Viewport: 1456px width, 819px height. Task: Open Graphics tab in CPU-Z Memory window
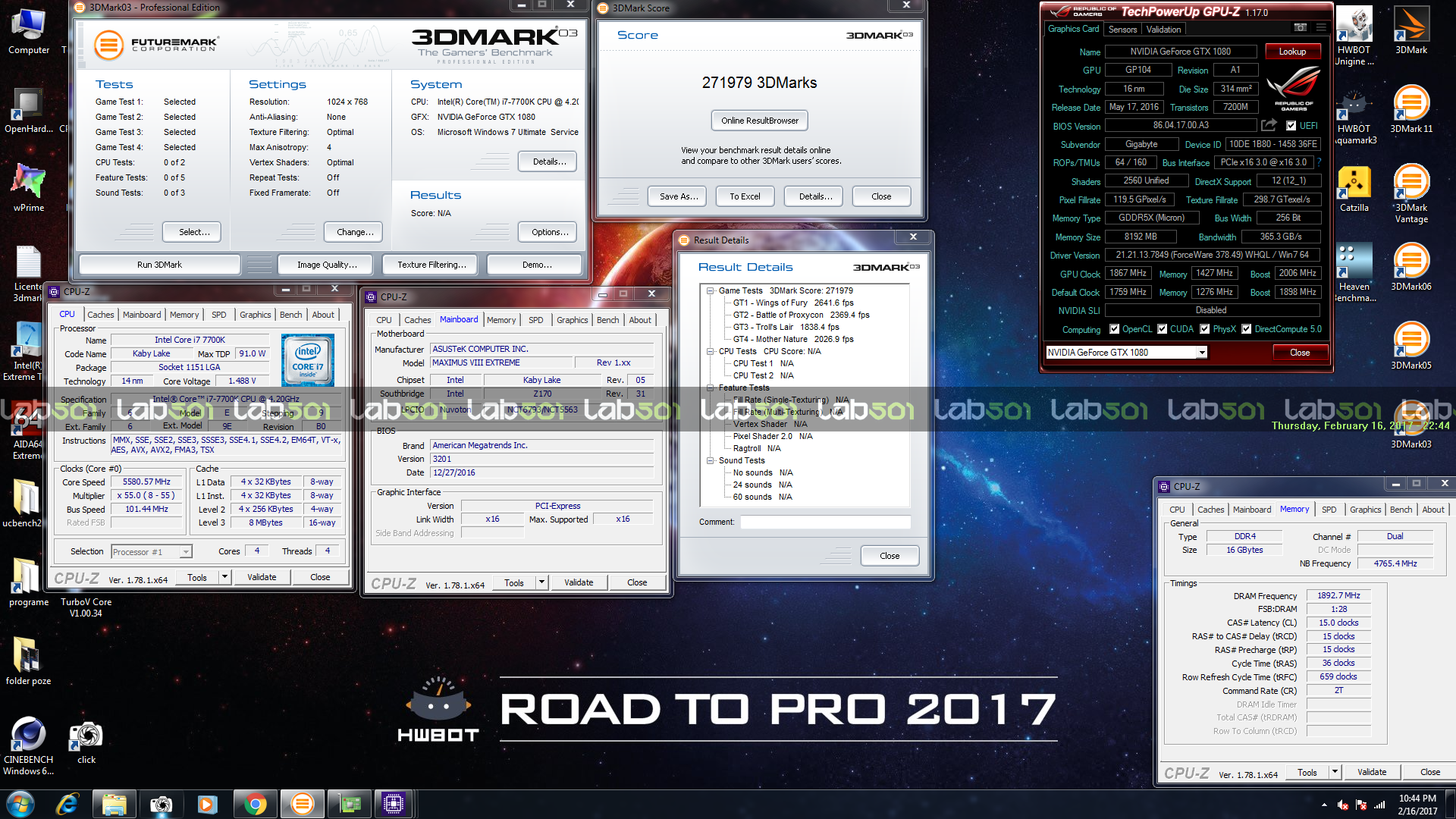(1365, 510)
